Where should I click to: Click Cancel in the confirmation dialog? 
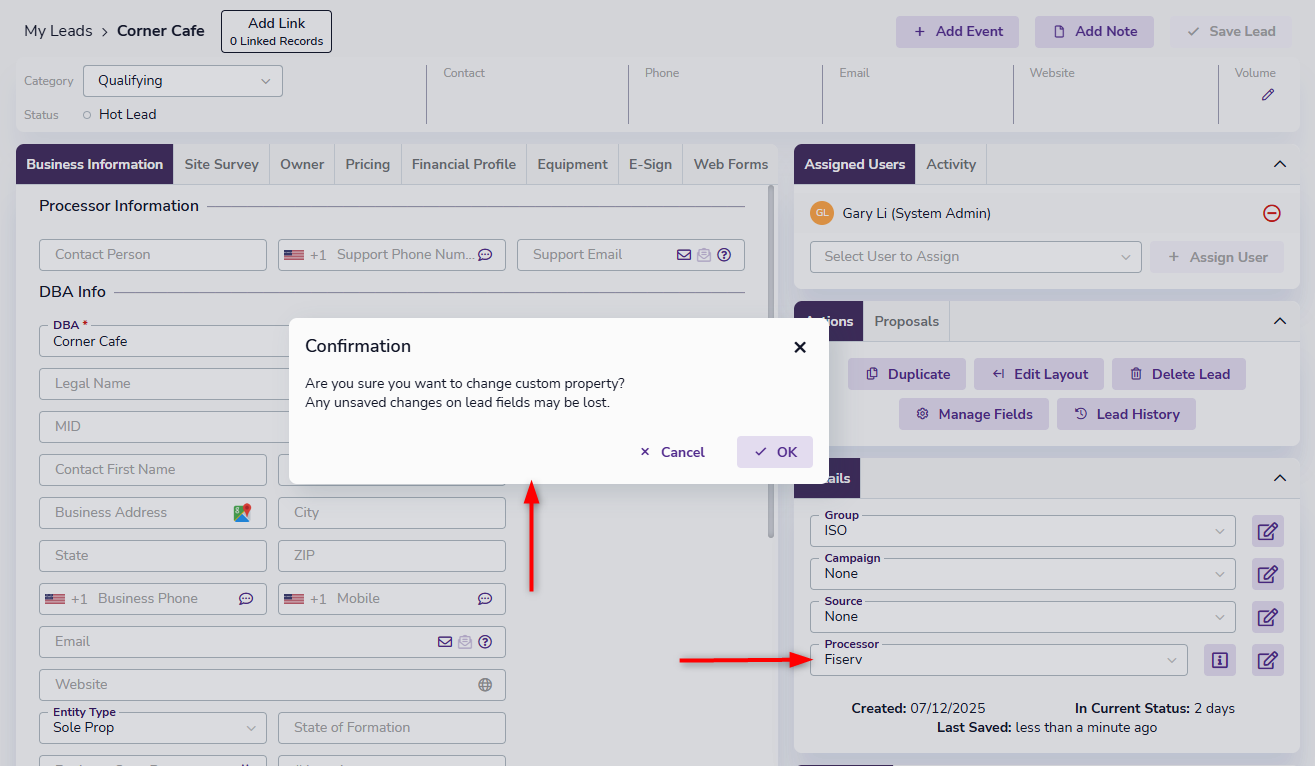(672, 452)
